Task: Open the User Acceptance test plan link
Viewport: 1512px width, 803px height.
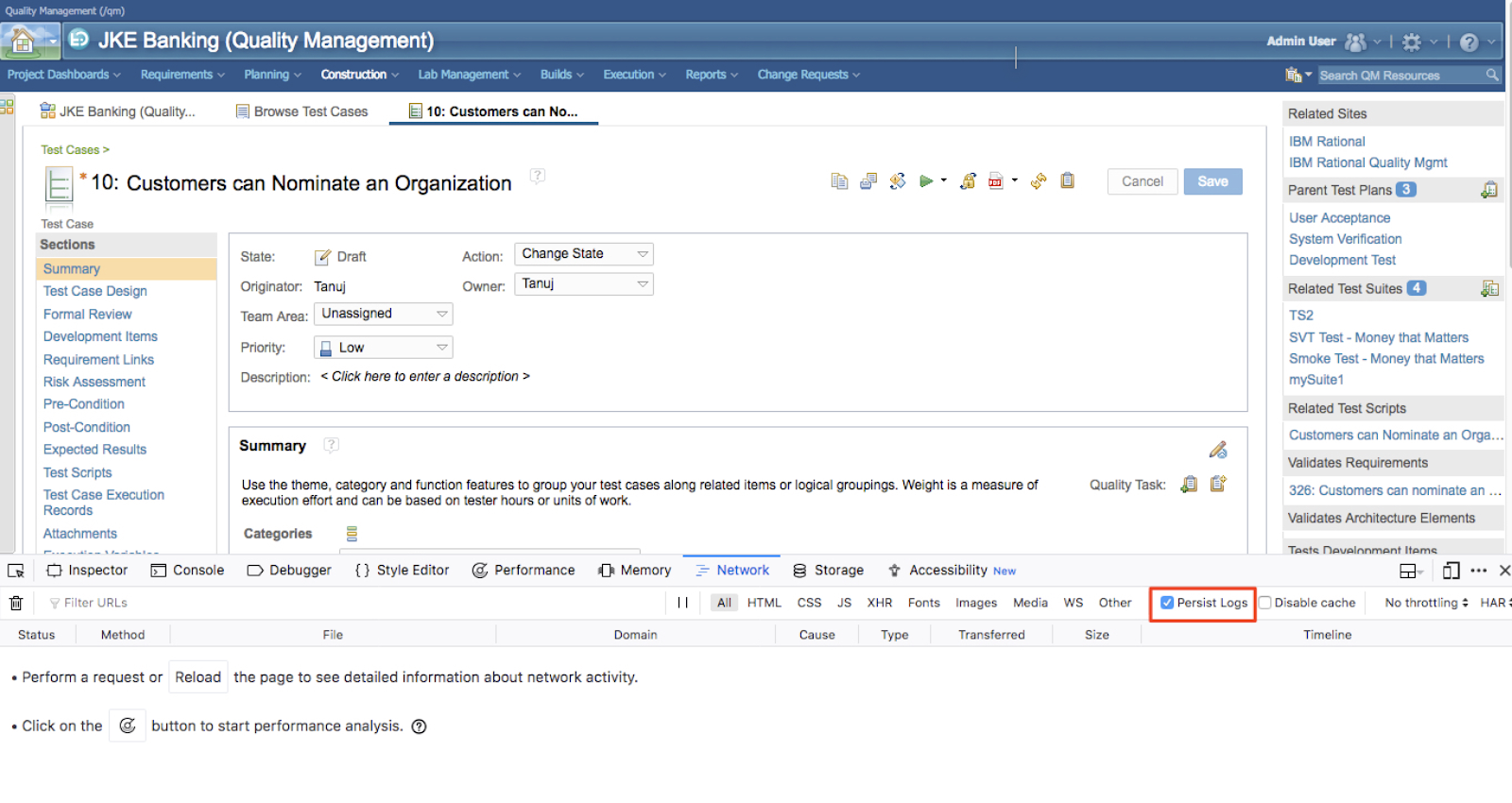Action: pos(1339,218)
